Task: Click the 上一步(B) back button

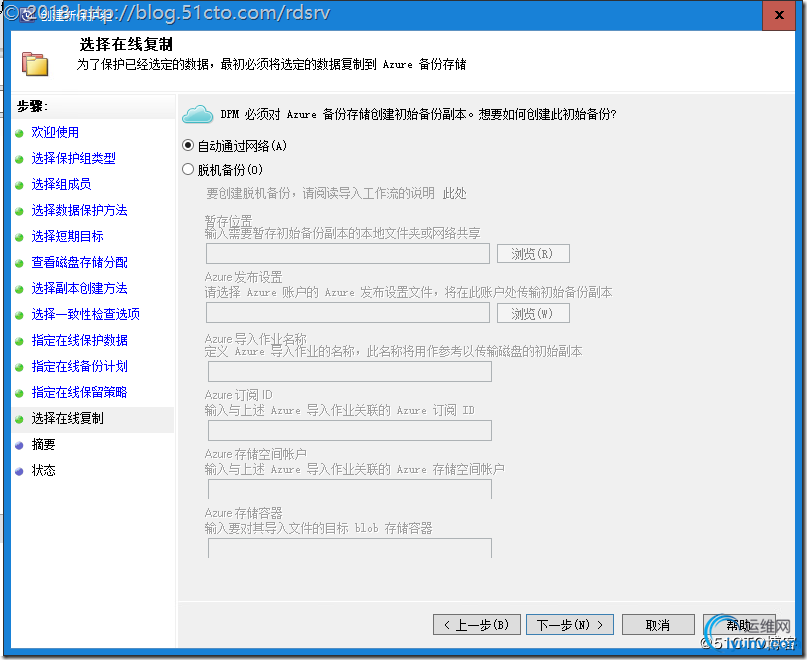Action: [x=477, y=624]
